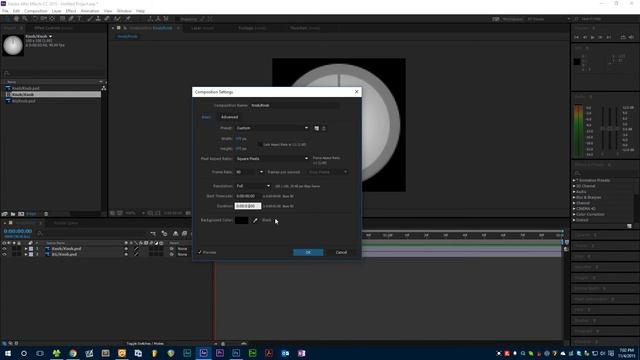The image size is (640, 360).
Task: Open the File menu
Action: coord(5,11)
